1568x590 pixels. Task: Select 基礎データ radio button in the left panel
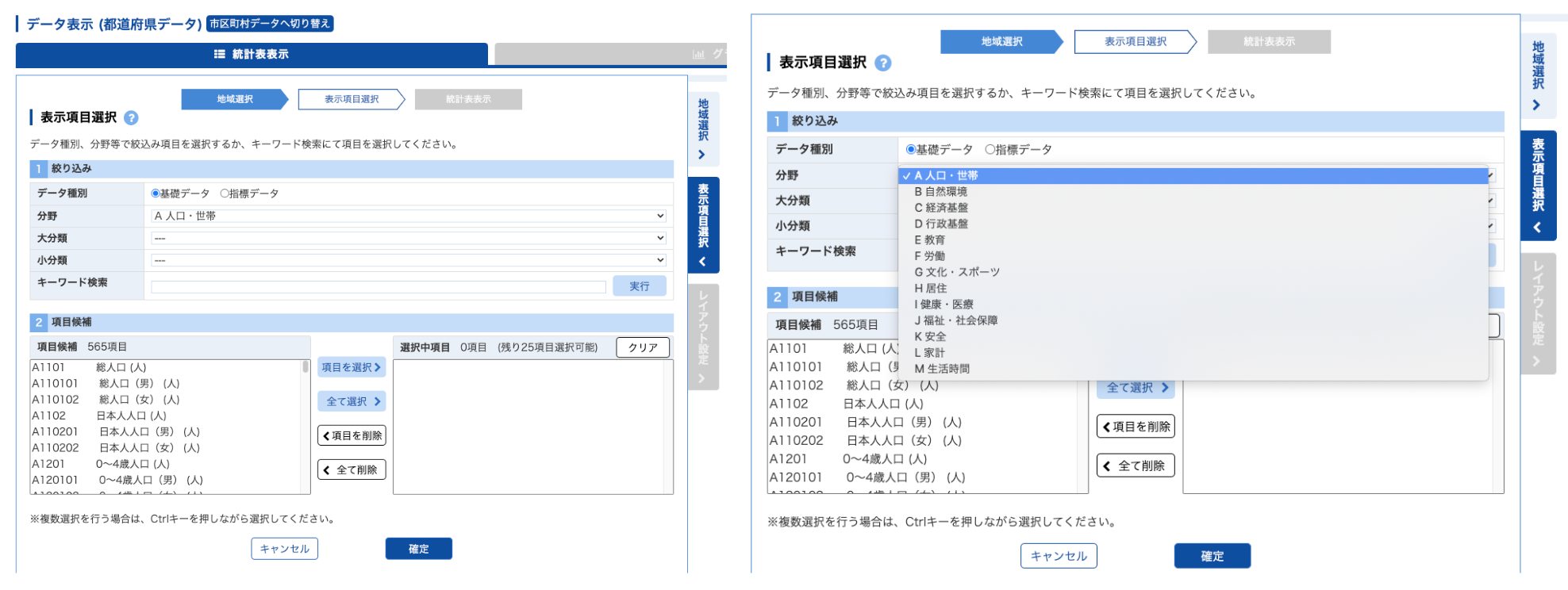pos(156,193)
